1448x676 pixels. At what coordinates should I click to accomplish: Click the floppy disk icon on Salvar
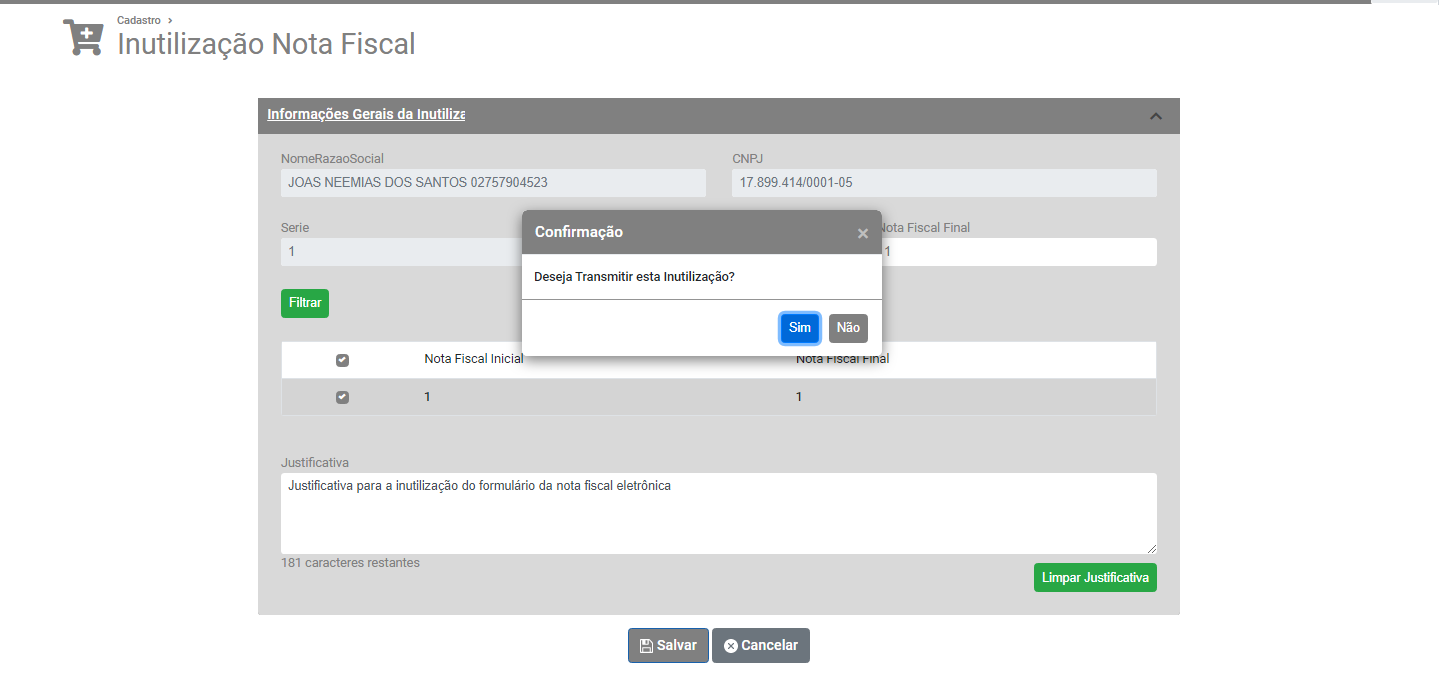coord(646,646)
